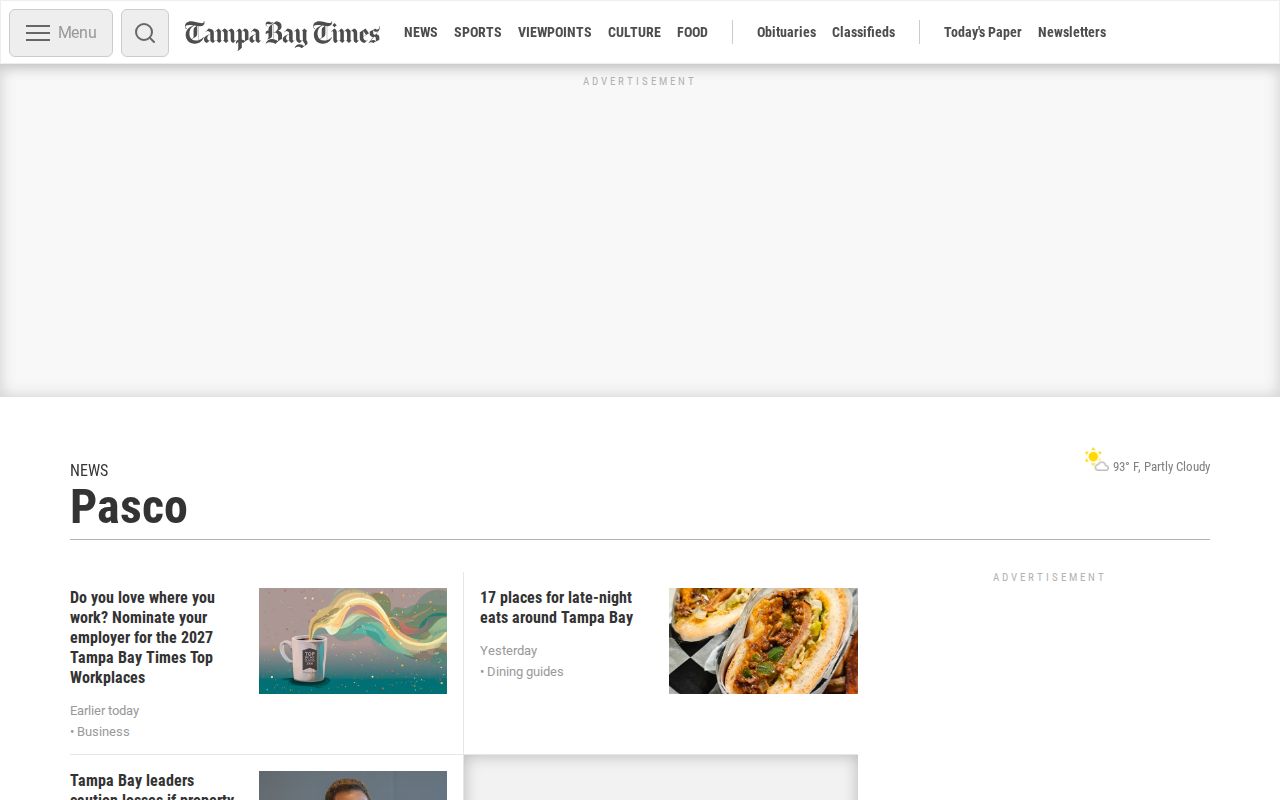
Task: Click the Earlier today timestamp
Action: point(105,710)
